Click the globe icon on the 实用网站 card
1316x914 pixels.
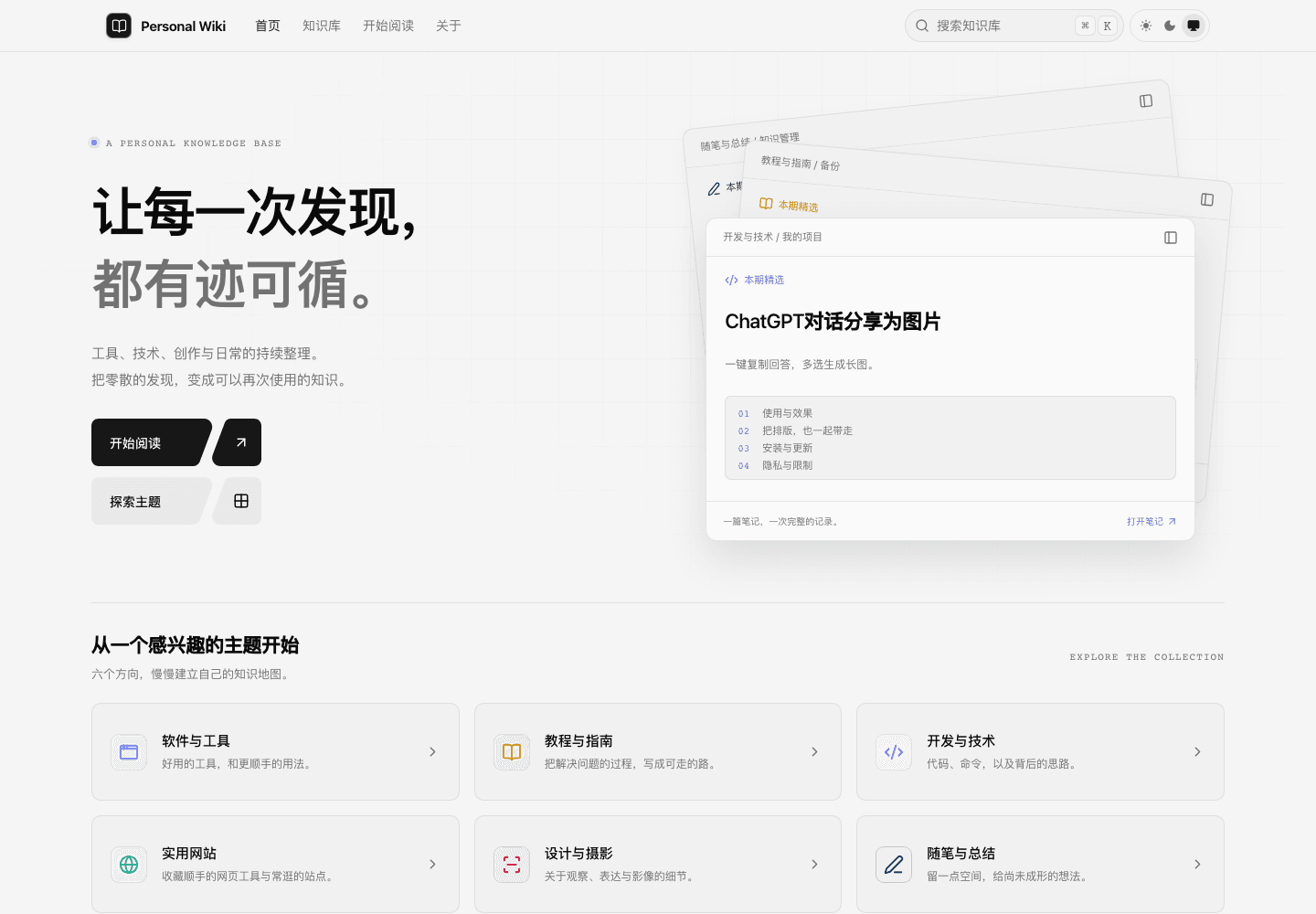point(129,865)
